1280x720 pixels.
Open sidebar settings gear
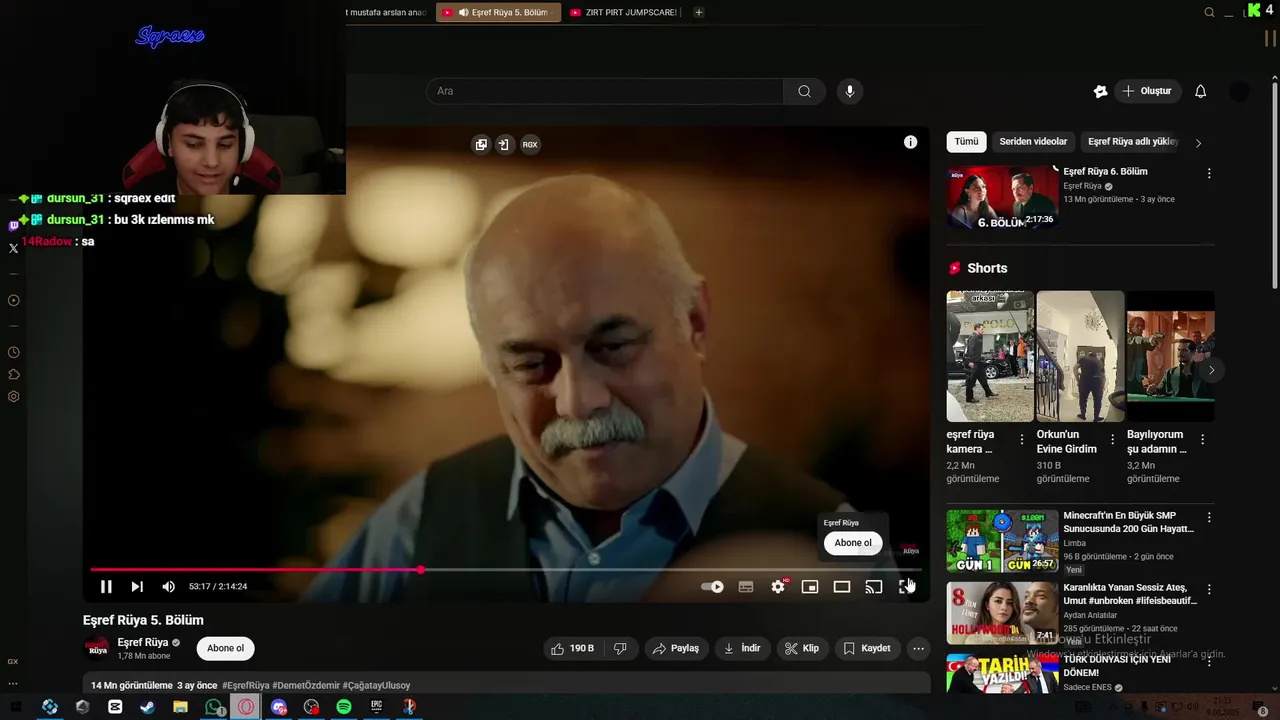click(x=14, y=396)
